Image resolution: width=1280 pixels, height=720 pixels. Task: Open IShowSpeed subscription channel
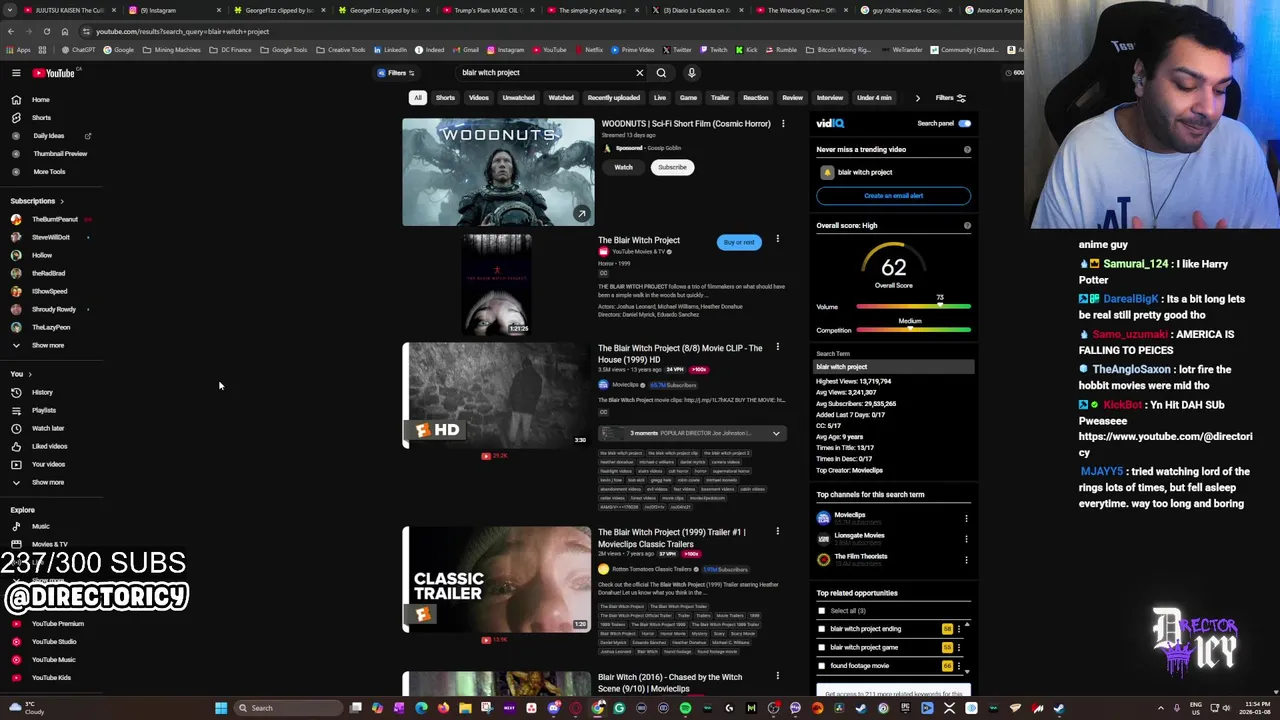pyautogui.click(x=49, y=292)
